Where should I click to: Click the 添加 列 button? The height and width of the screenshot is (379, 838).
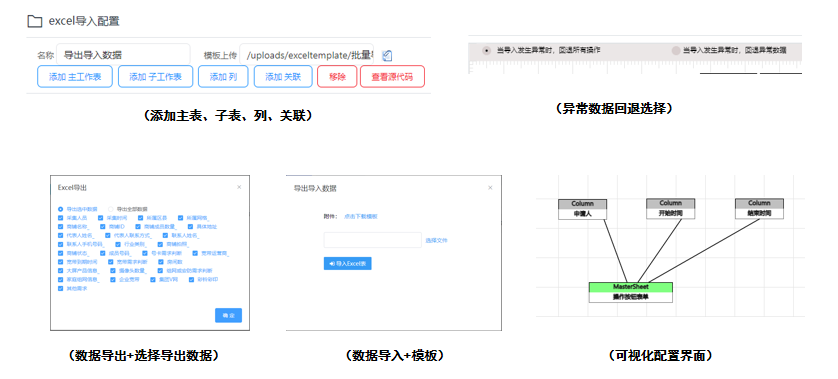(x=223, y=76)
